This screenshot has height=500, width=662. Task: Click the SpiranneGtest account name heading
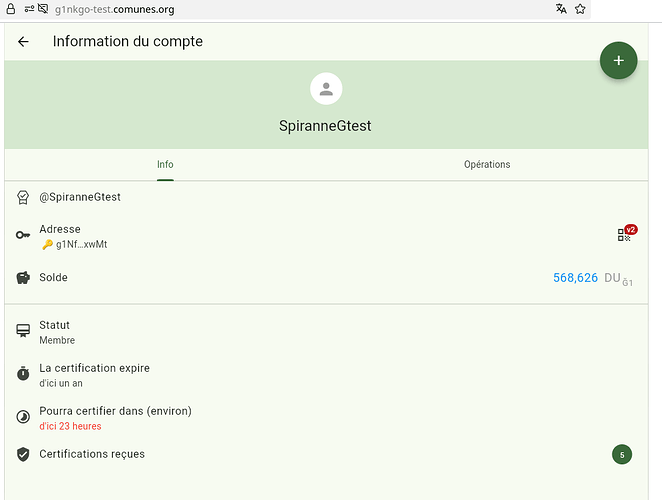click(325, 127)
